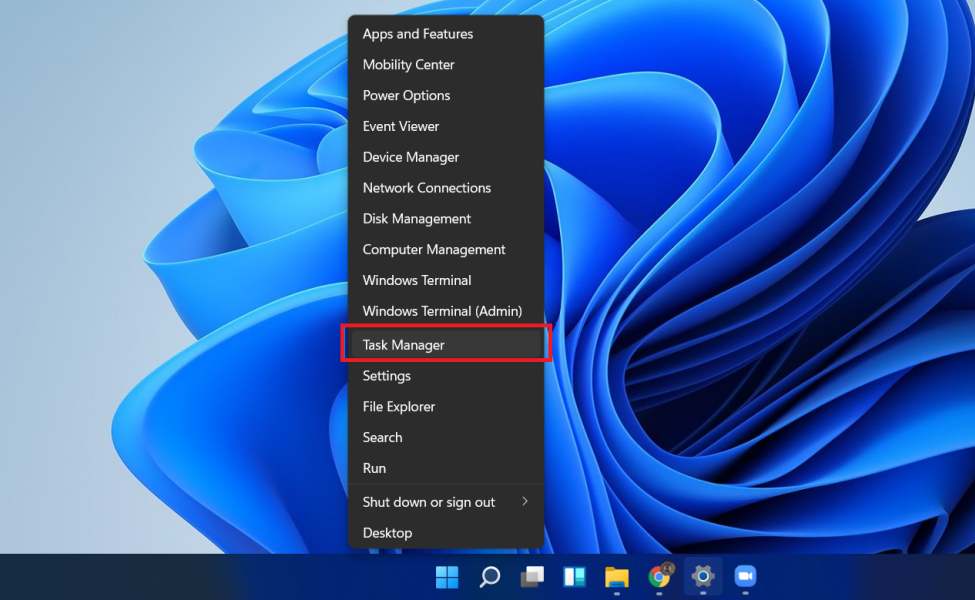Viewport: 975px width, 600px height.
Task: Open Device Manager
Action: coord(446,157)
